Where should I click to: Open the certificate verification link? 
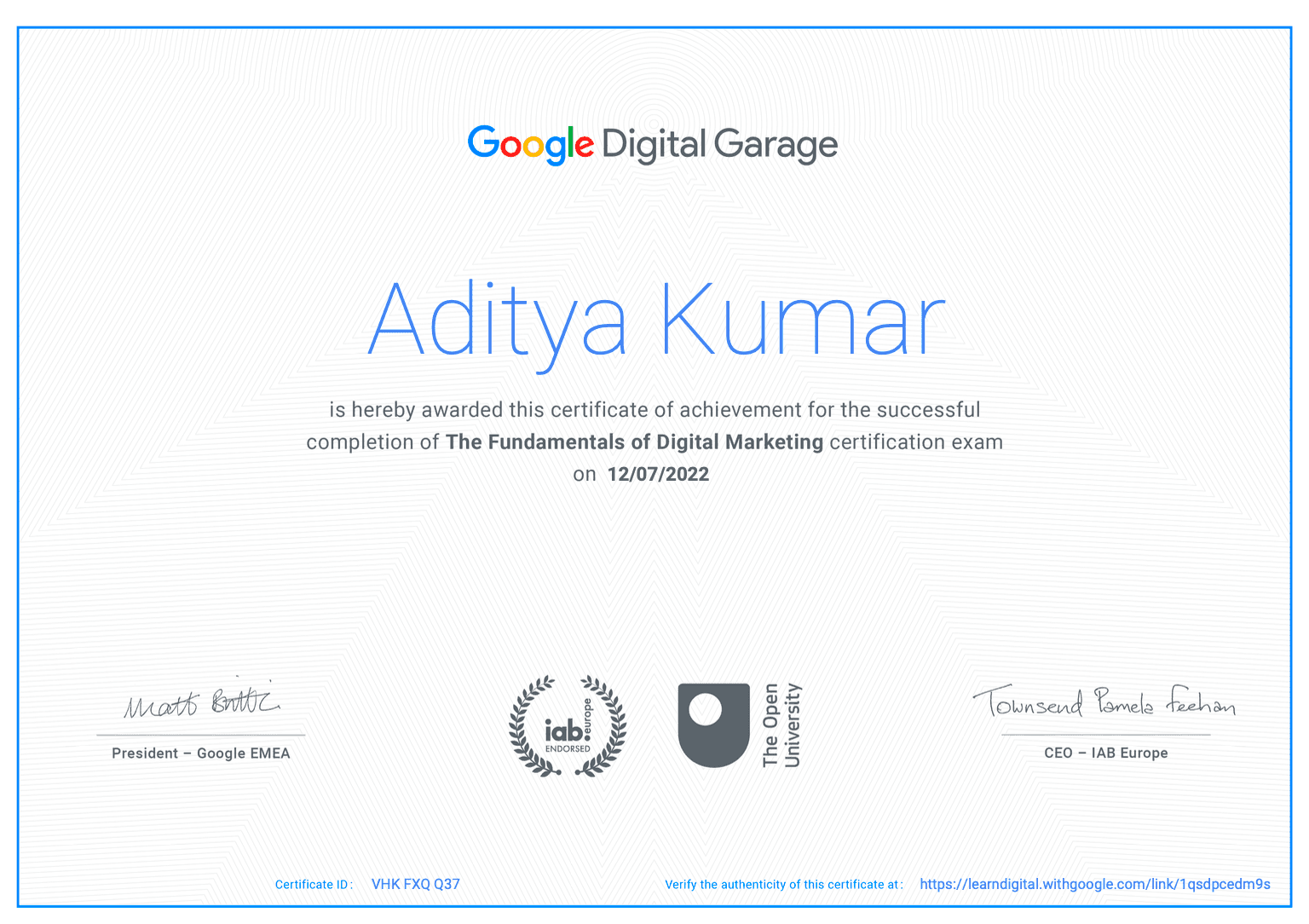click(x=1094, y=885)
